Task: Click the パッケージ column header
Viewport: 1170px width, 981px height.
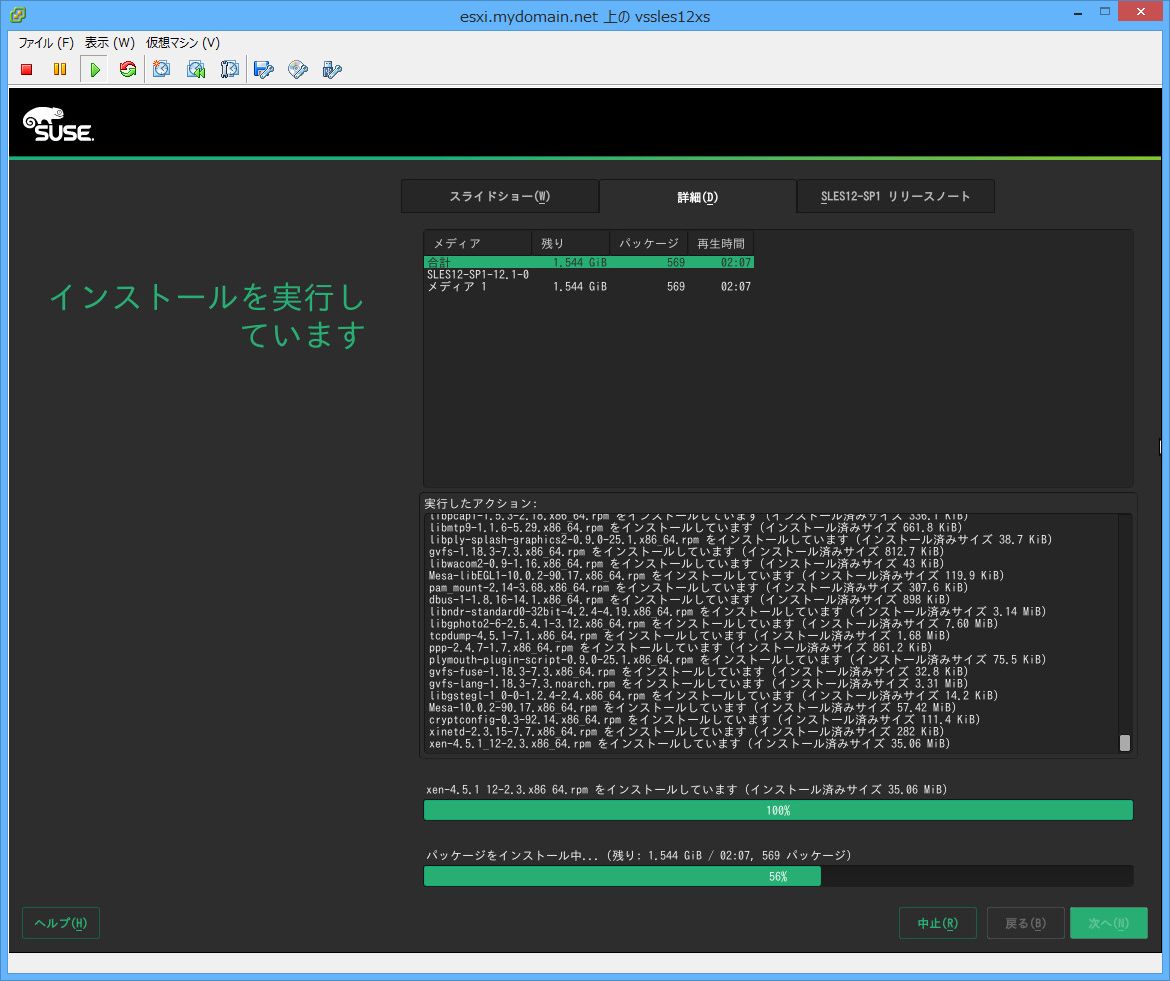Action: pyautogui.click(x=648, y=243)
